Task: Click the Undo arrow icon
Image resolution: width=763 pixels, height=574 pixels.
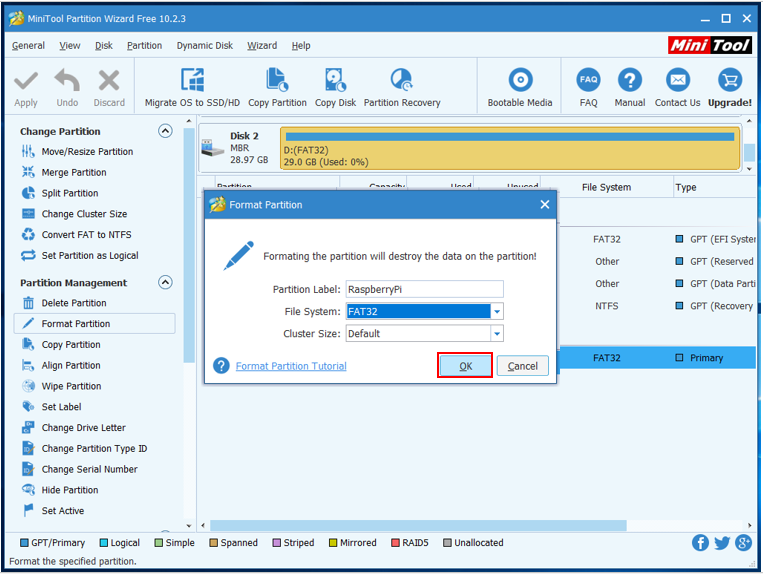Action: click(x=67, y=80)
